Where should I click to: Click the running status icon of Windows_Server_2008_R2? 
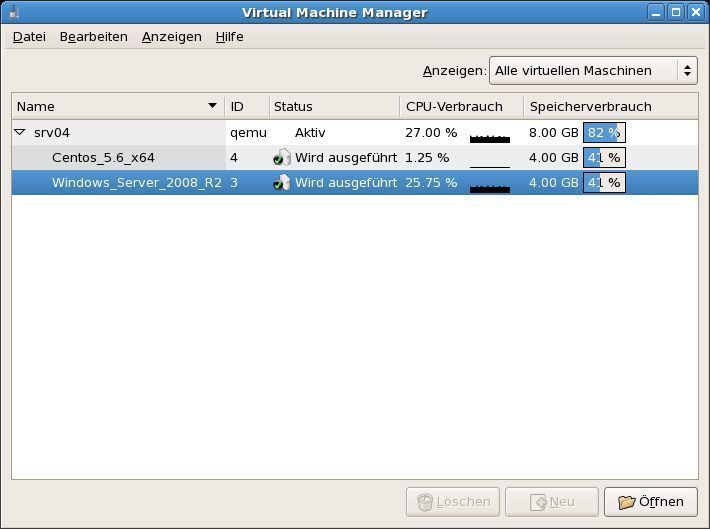282,182
